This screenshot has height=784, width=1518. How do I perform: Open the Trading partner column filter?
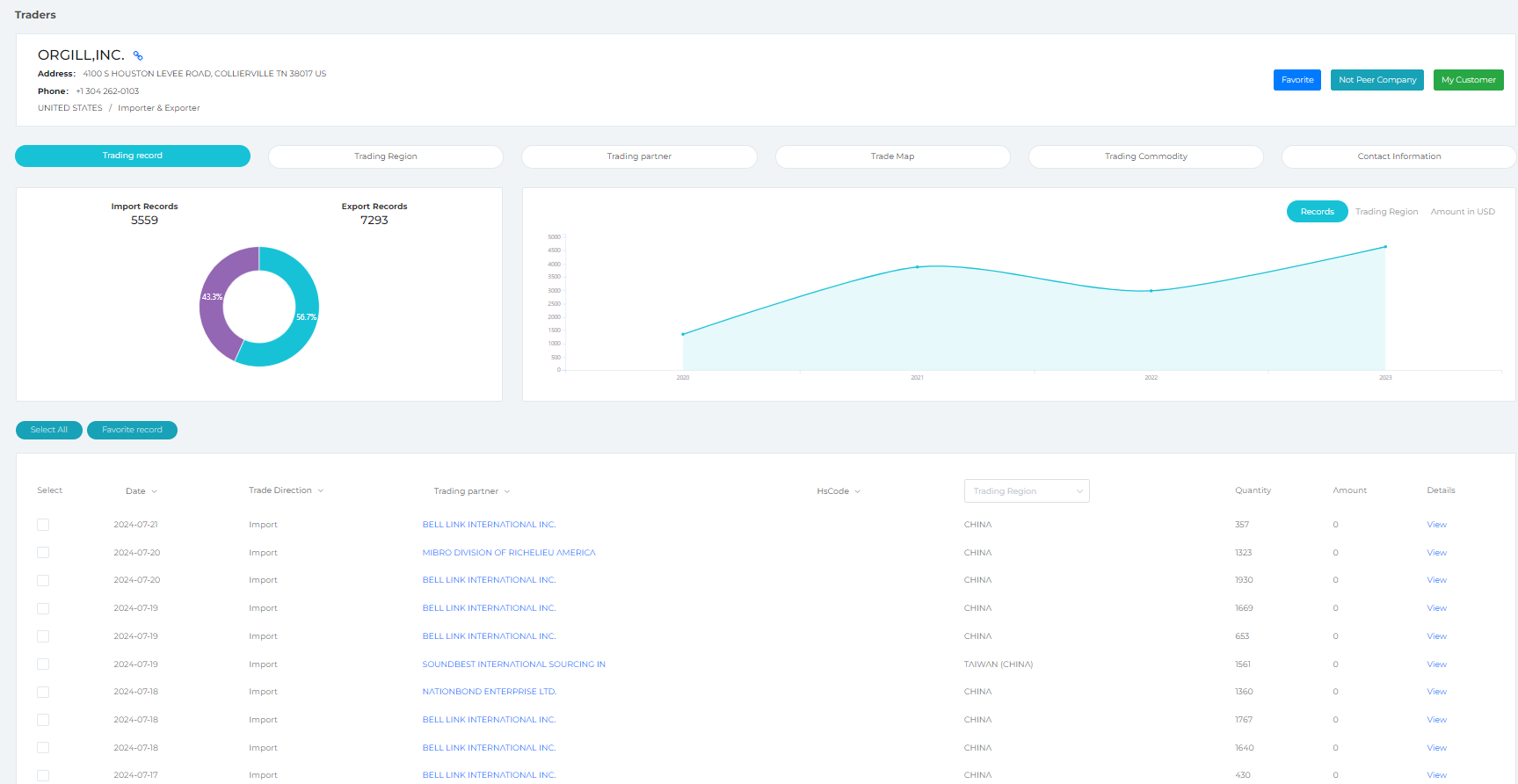(507, 491)
